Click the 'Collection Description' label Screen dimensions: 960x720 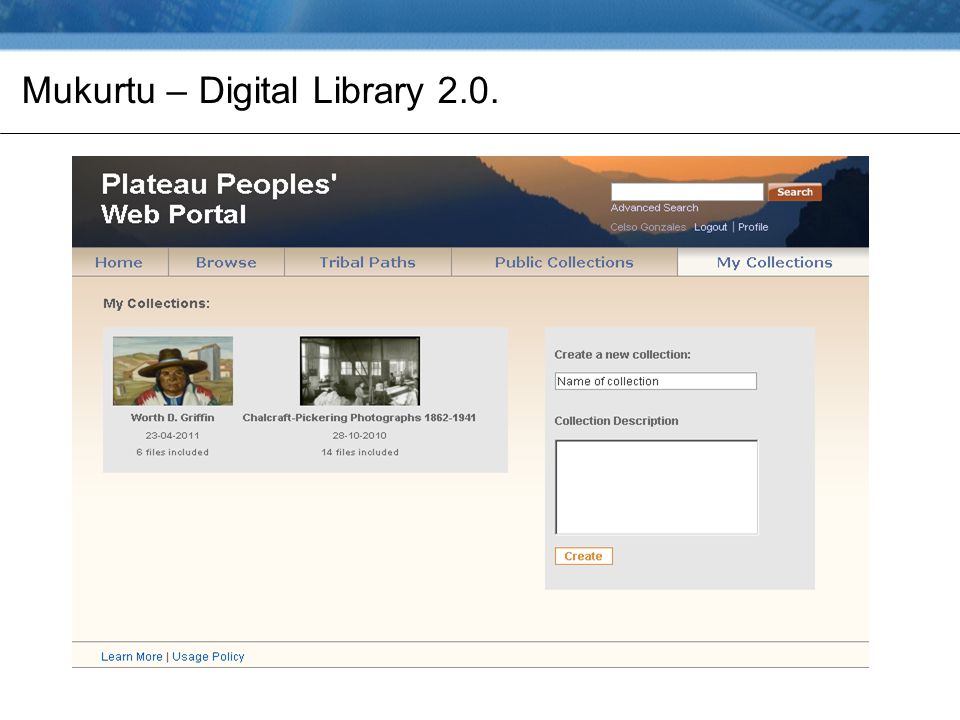click(617, 421)
